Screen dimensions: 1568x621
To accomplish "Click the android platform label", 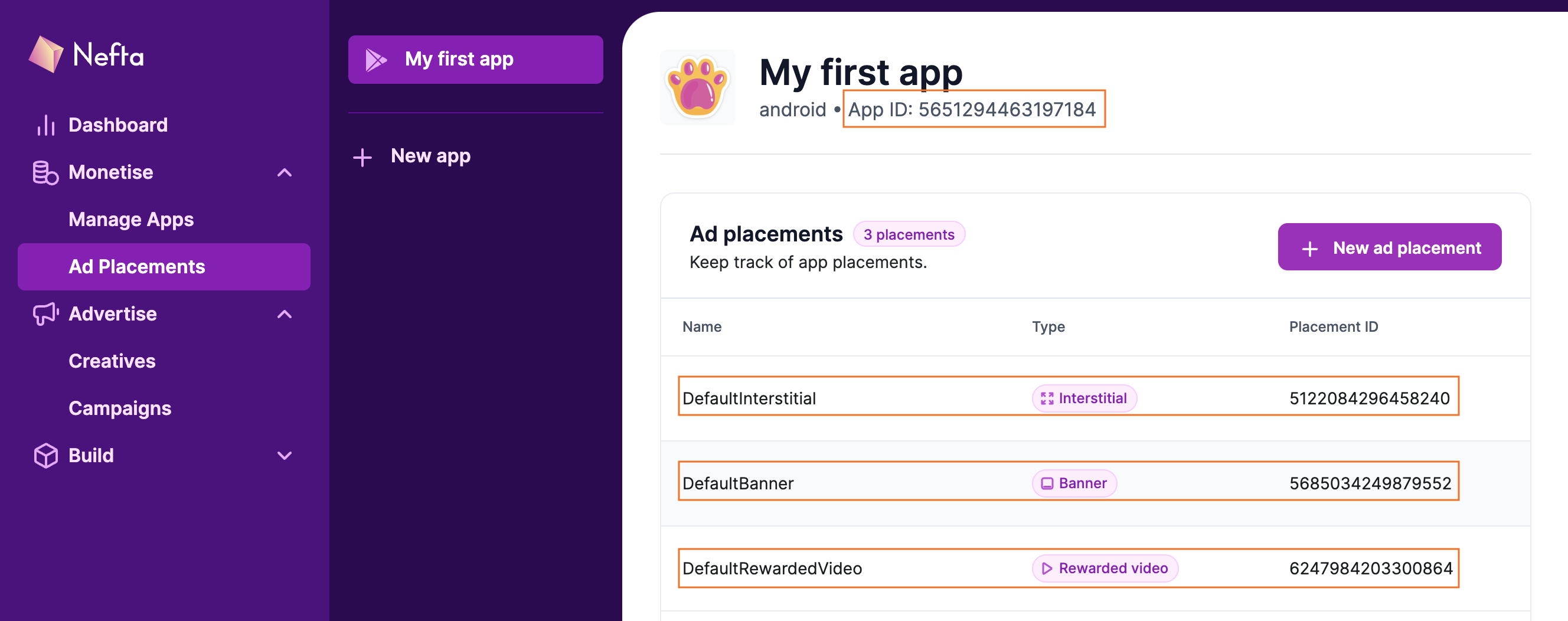I will [792, 110].
